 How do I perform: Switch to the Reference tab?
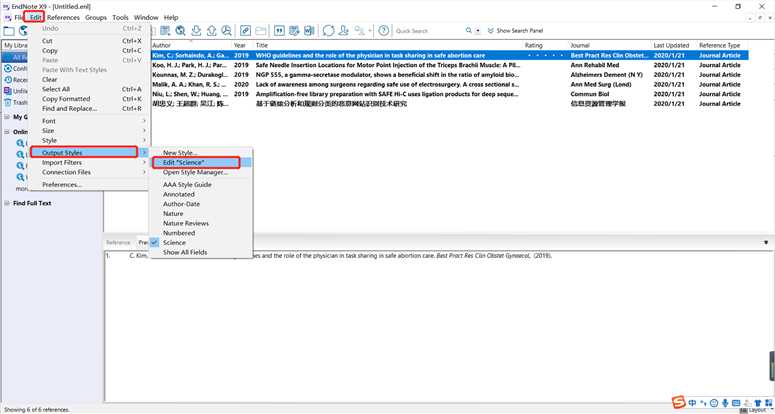[x=118, y=243]
